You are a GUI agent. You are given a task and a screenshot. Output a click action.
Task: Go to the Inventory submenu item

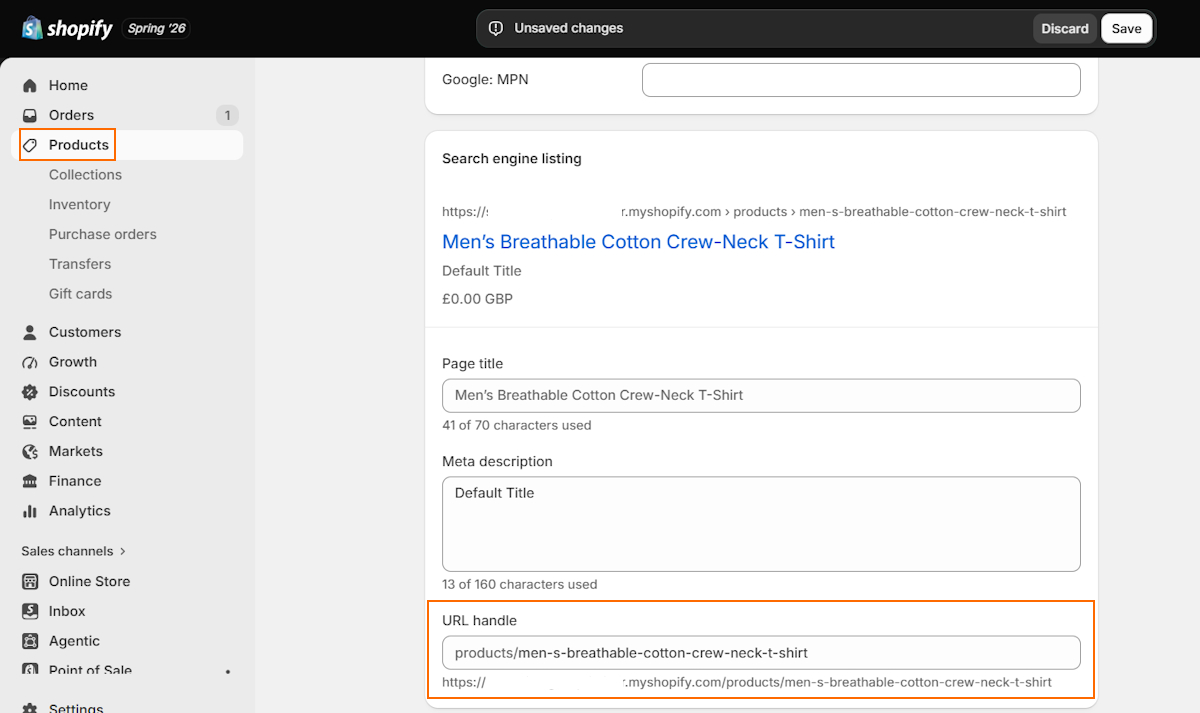click(79, 205)
